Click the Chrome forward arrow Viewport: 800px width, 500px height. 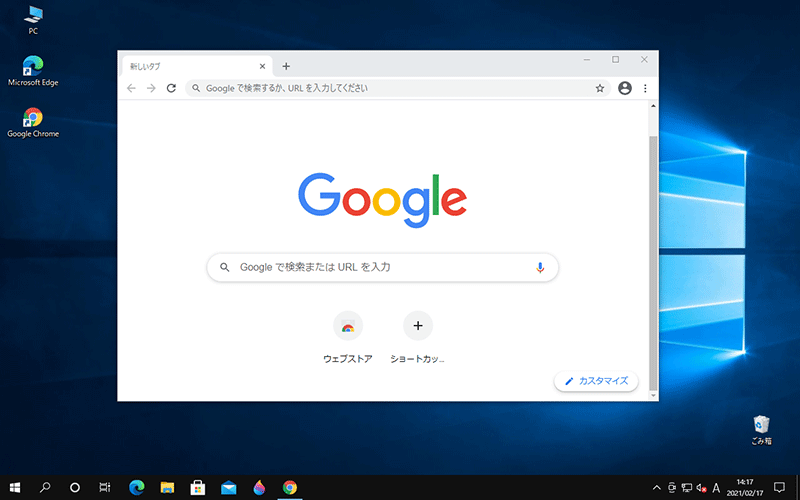click(x=151, y=88)
